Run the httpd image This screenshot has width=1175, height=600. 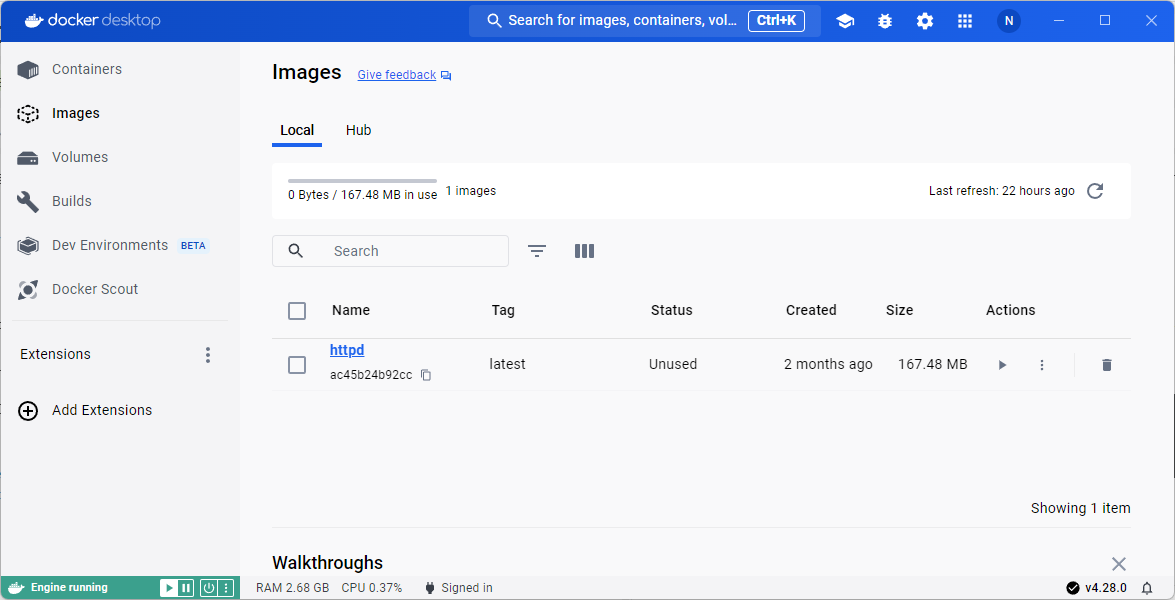pyautogui.click(x=1002, y=365)
